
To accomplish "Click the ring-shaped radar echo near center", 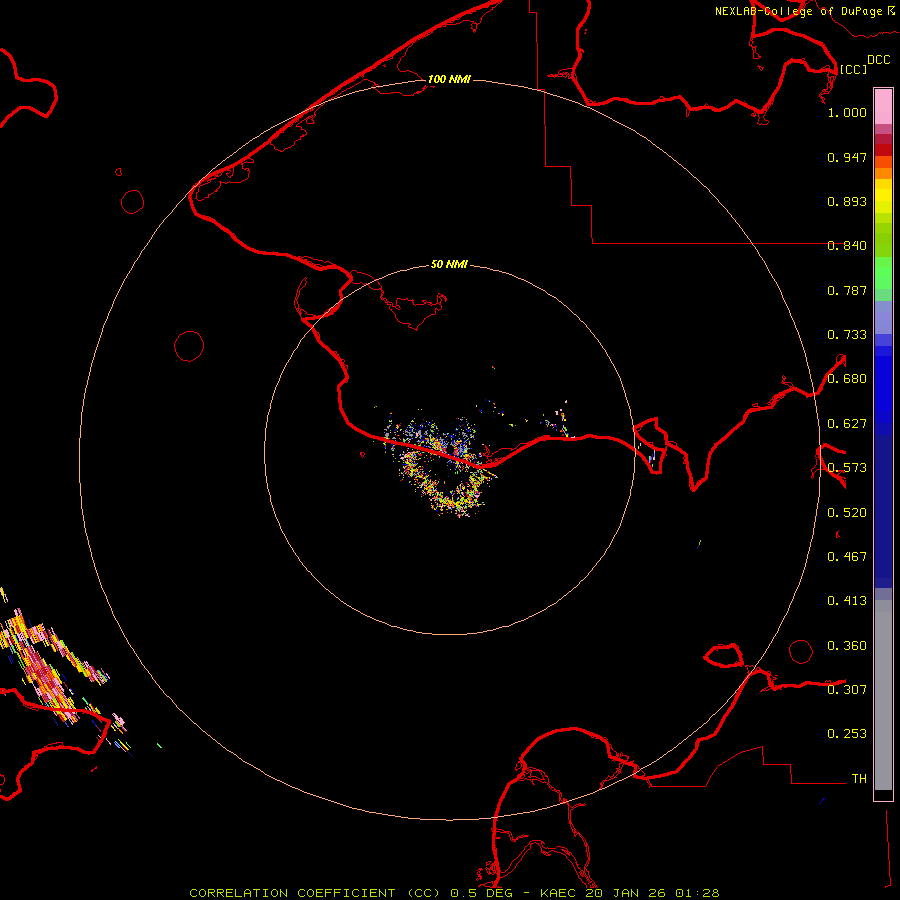I will click(445, 470).
